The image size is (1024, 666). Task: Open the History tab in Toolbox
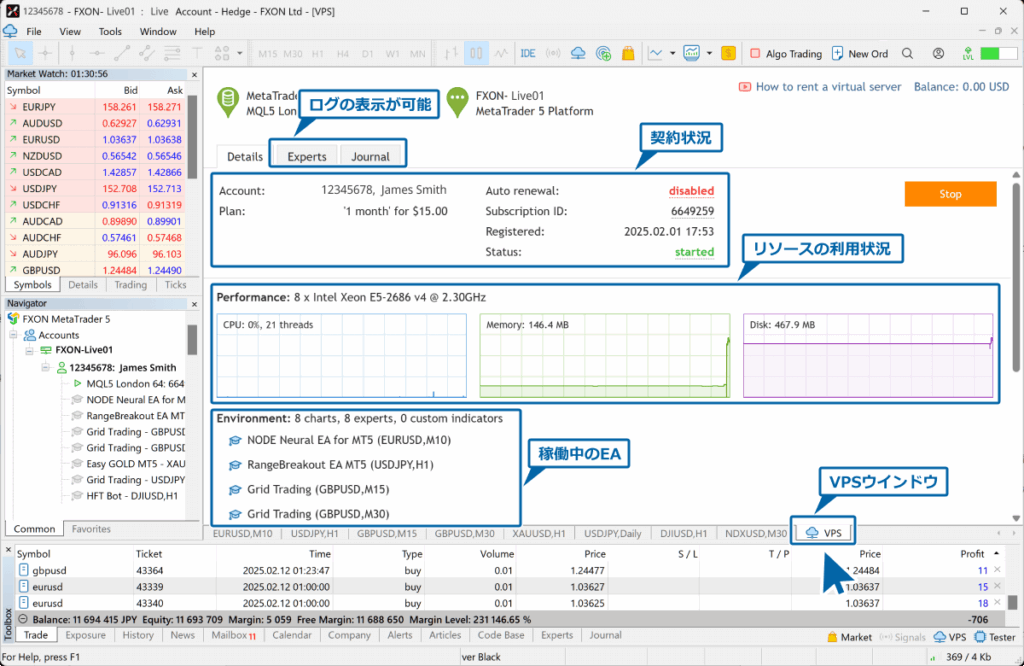(x=138, y=635)
